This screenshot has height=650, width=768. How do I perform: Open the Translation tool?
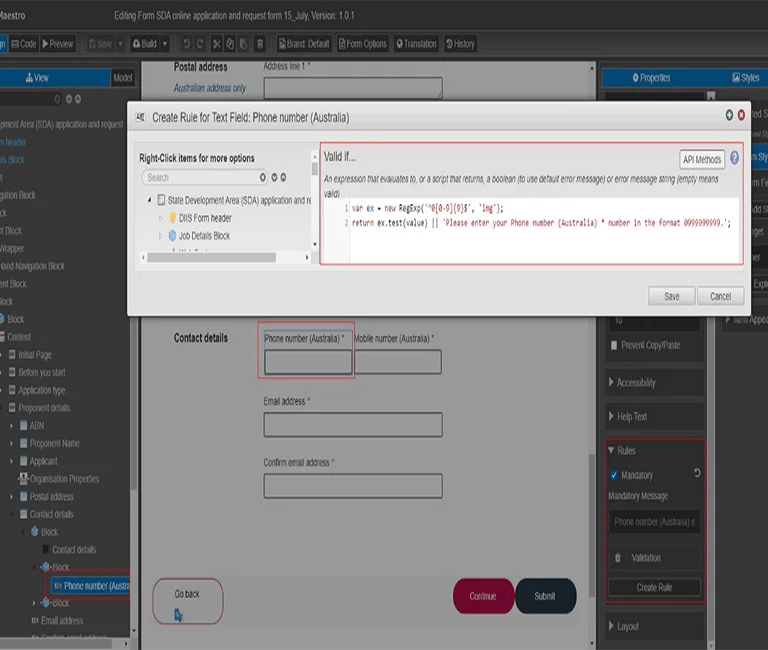416,44
